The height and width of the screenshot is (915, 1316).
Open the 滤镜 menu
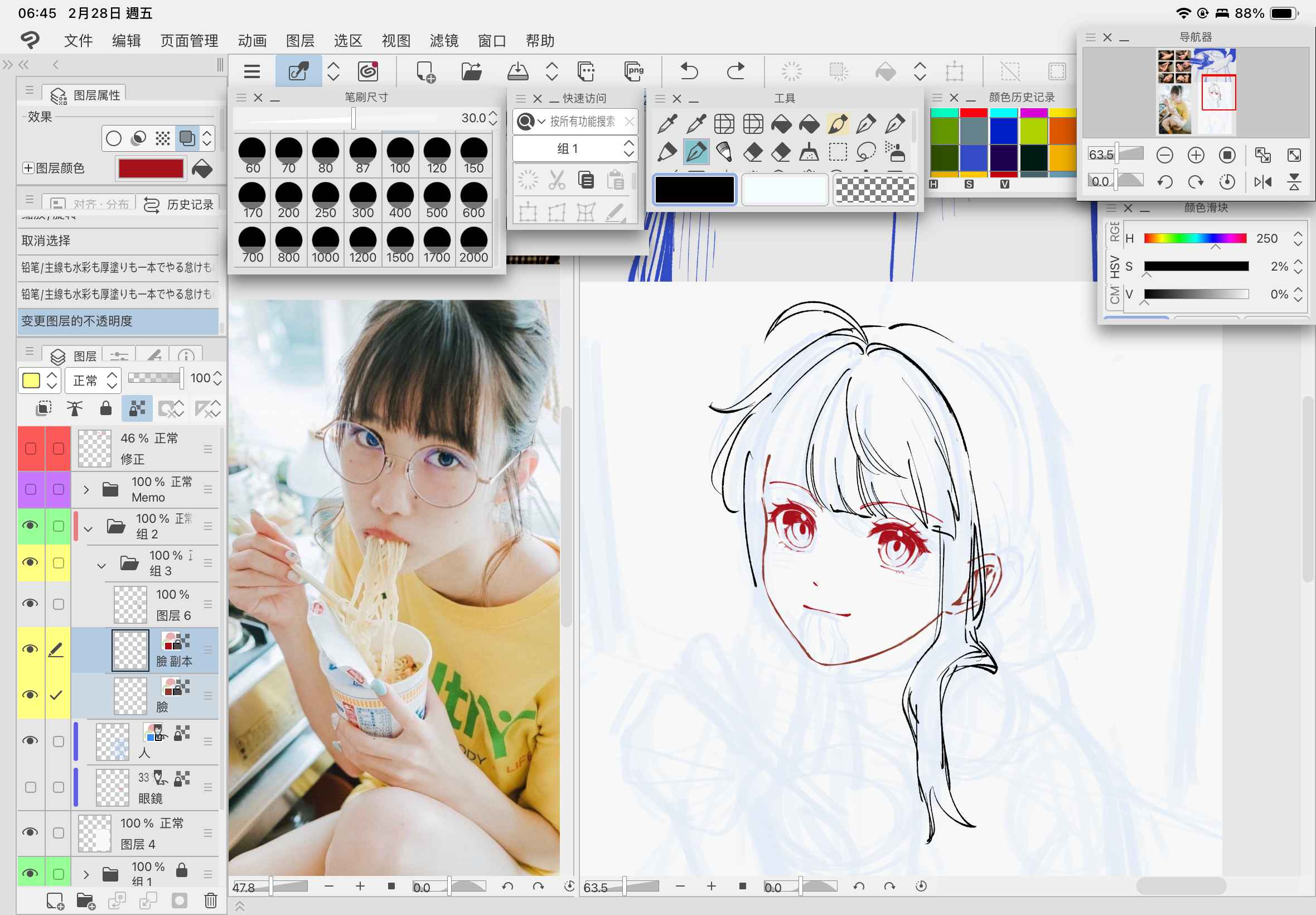[x=444, y=41]
